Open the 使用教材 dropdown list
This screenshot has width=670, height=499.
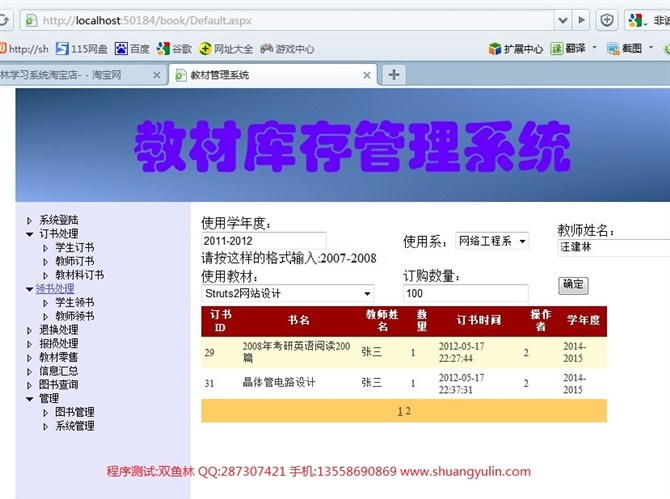point(287,294)
